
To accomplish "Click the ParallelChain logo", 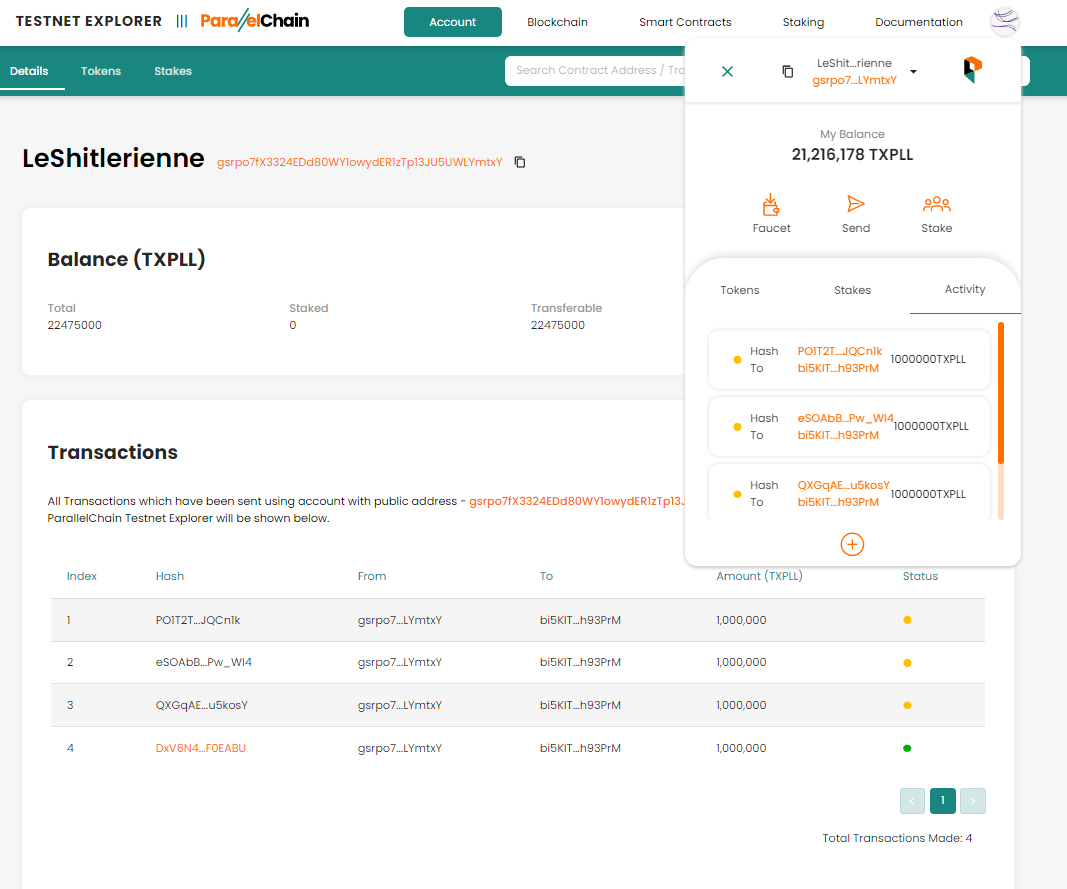I will 255,20.
